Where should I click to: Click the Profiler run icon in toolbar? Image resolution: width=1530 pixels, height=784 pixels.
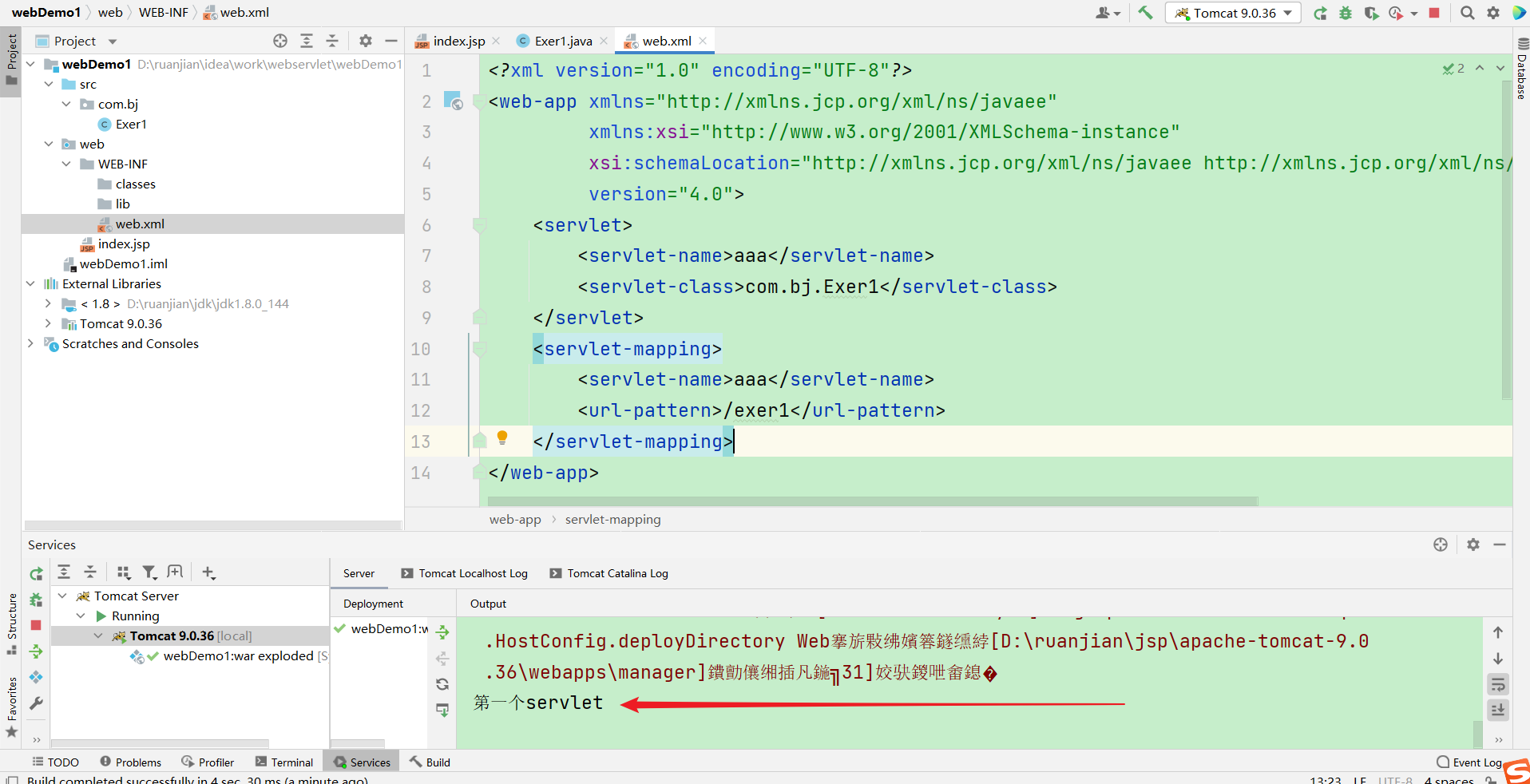(x=1397, y=13)
